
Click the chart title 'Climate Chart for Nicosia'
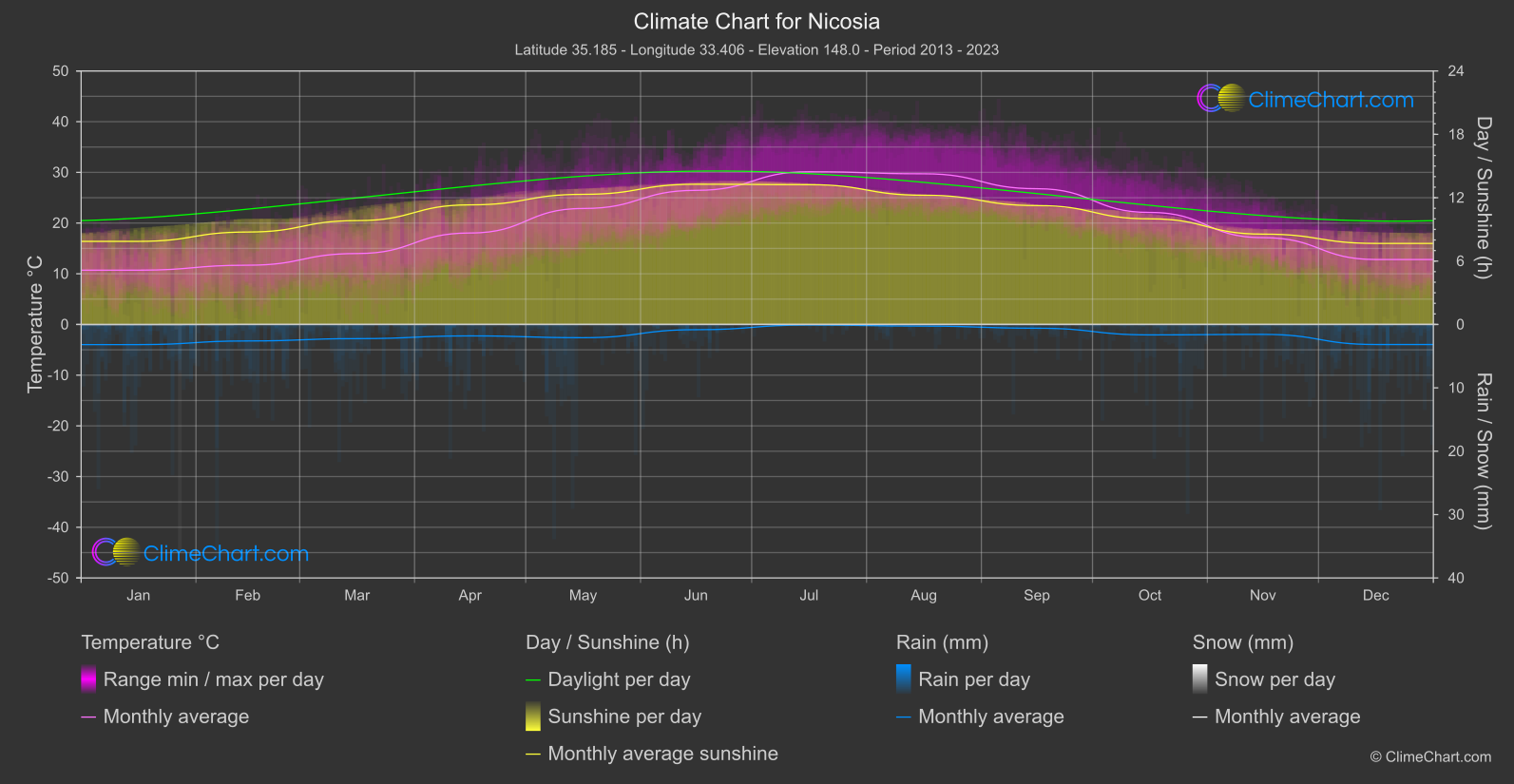(x=757, y=21)
